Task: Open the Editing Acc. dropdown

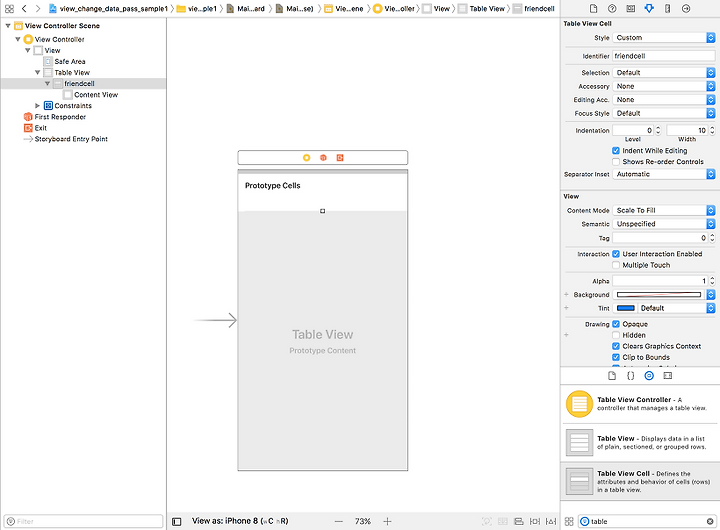Action: click(x=664, y=100)
